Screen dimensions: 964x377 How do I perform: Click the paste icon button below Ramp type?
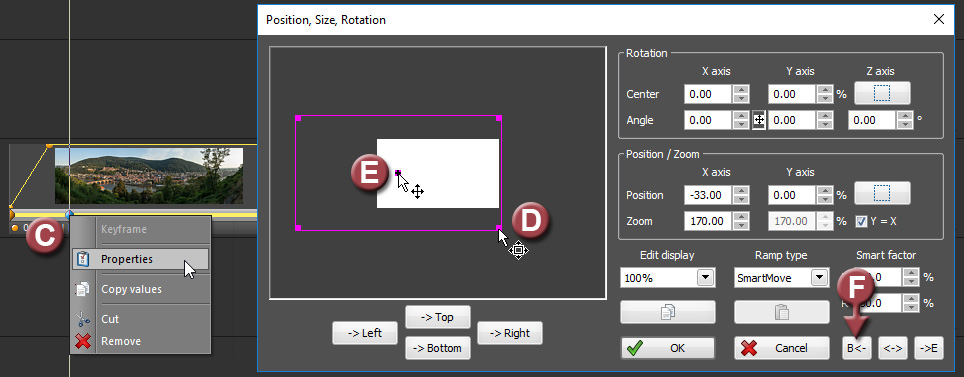pyautogui.click(x=781, y=312)
